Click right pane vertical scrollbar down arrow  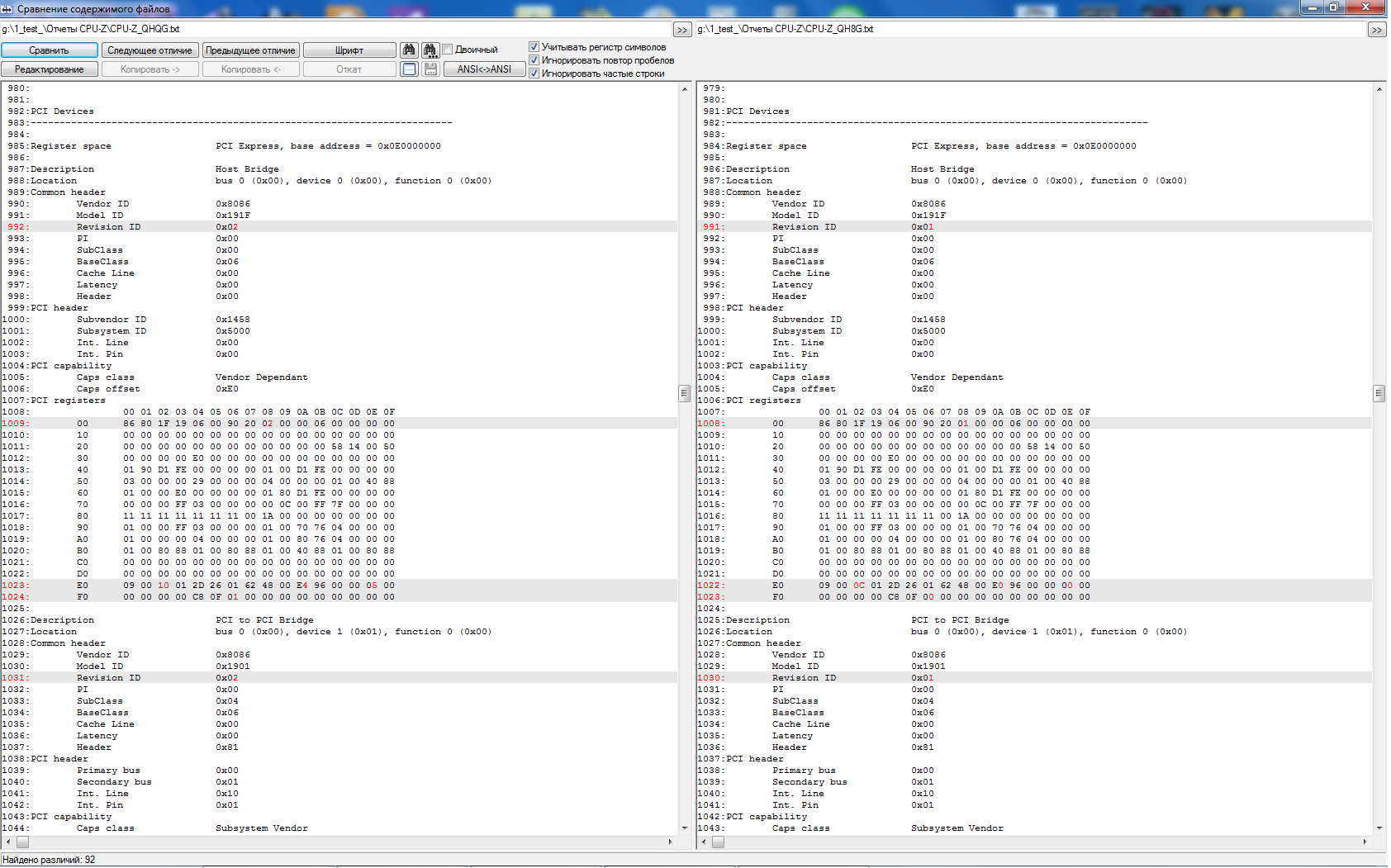tap(1379, 828)
